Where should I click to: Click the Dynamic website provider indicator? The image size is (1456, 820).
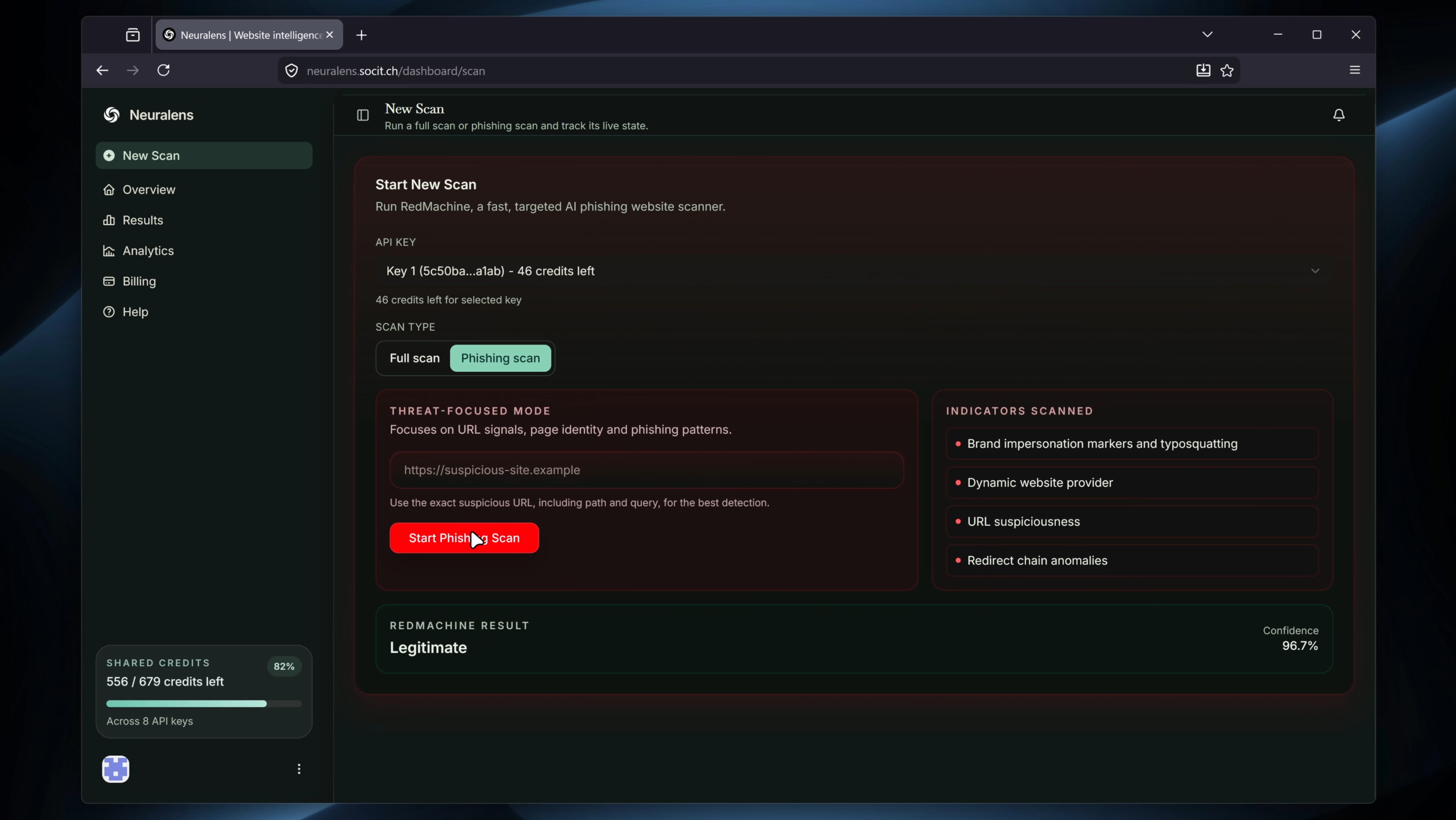click(1132, 483)
